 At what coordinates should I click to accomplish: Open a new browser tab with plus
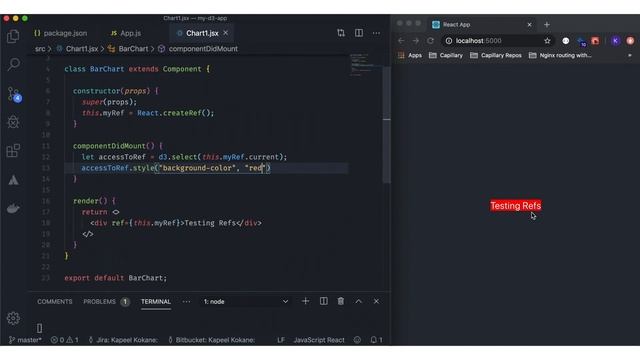(x=547, y=24)
